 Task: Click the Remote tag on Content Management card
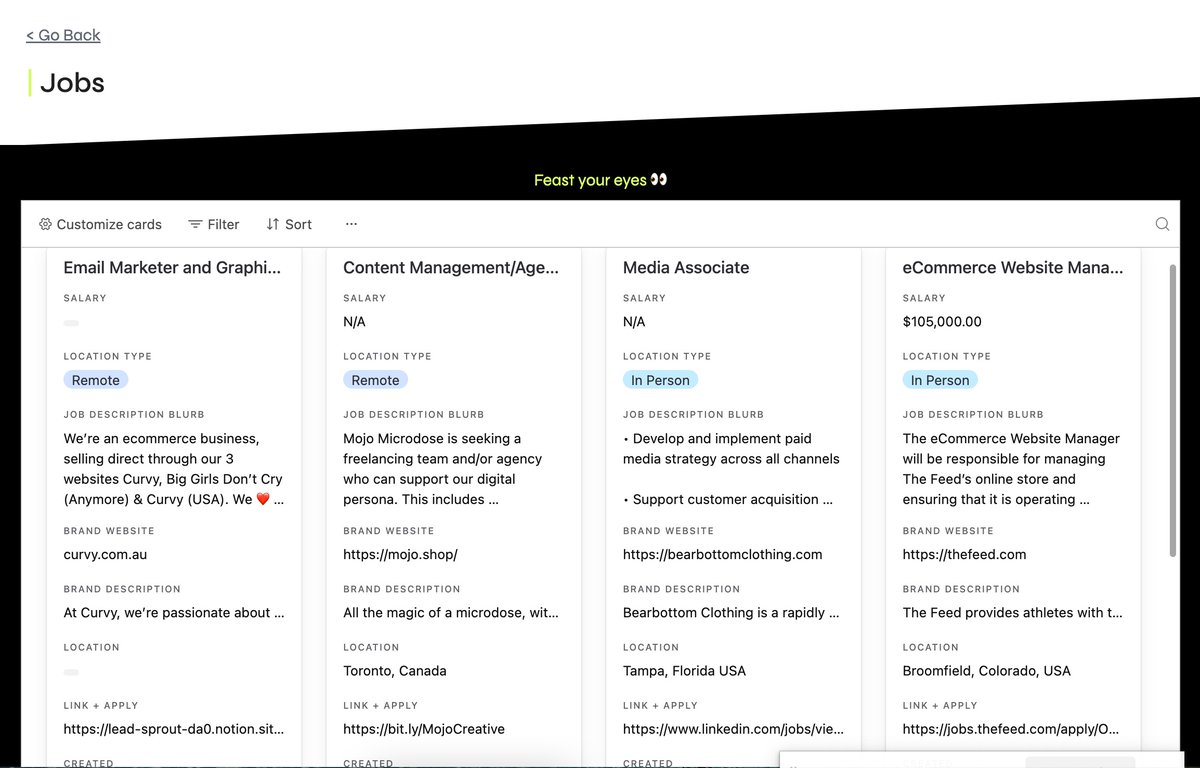(376, 380)
